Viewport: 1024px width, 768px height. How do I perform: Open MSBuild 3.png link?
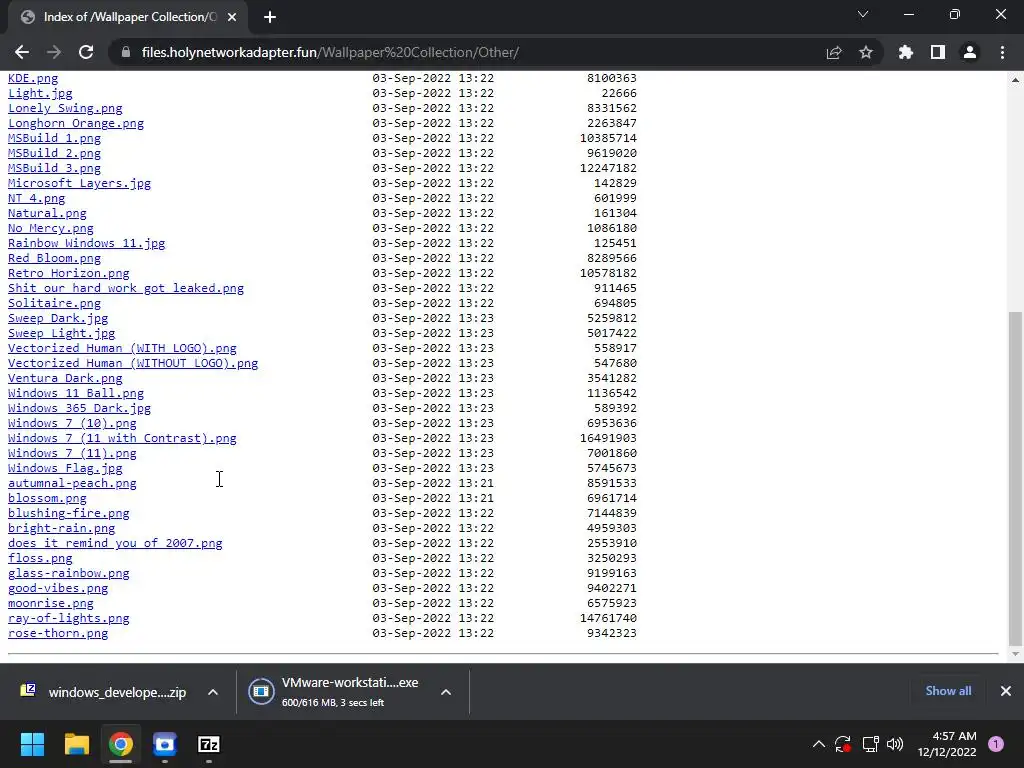54,168
